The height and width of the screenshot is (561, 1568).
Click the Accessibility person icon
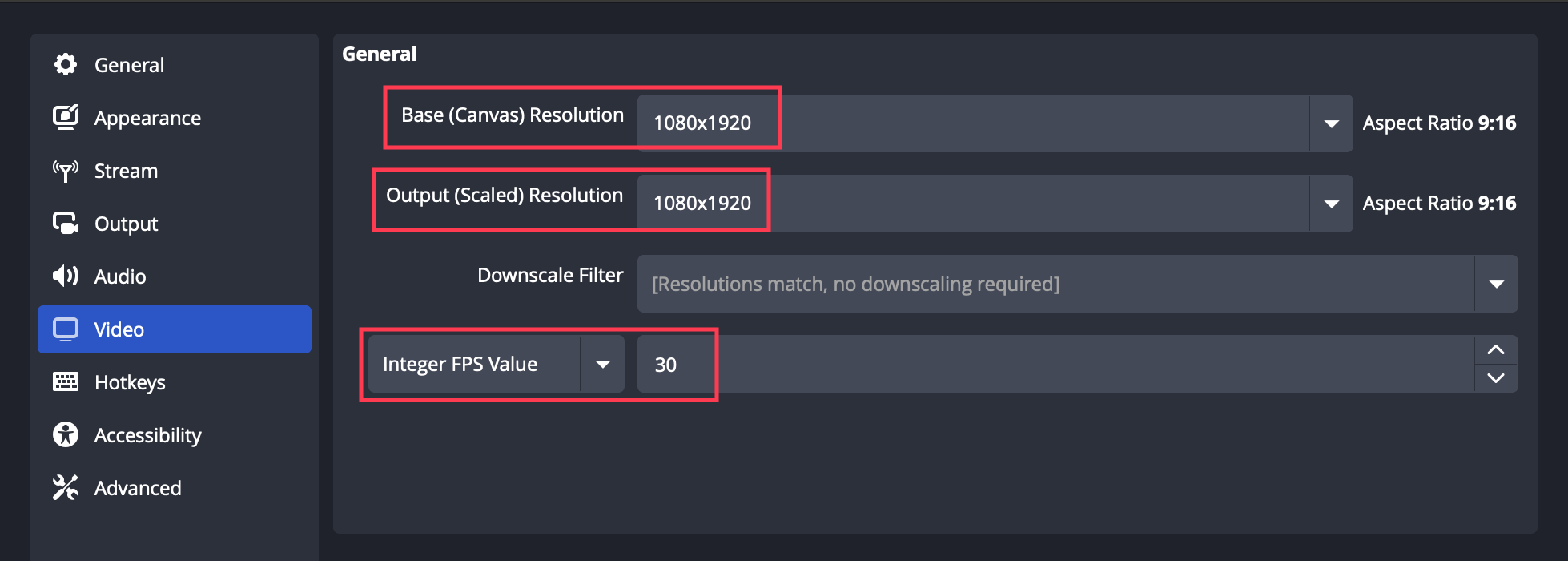(66, 434)
